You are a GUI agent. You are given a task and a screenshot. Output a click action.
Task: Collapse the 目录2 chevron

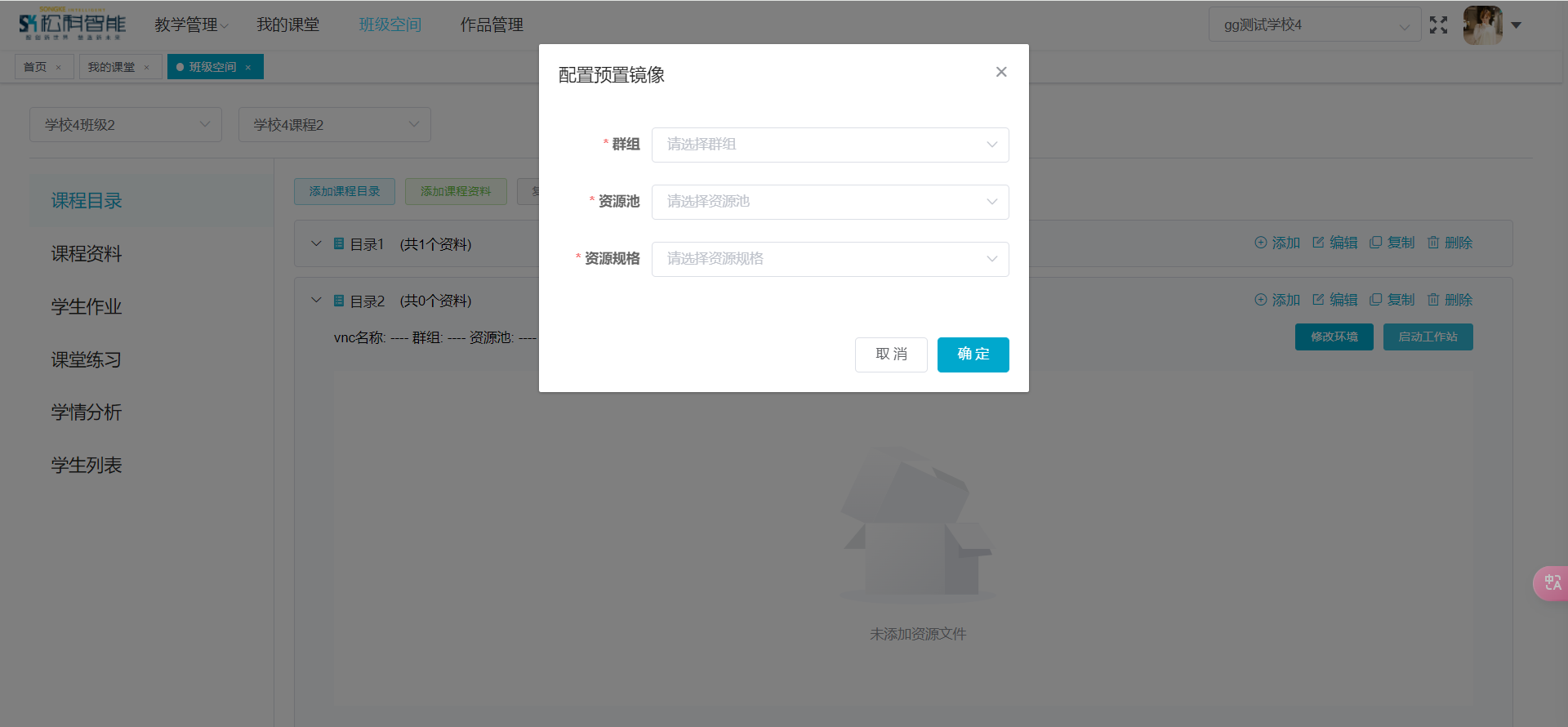pos(317,301)
